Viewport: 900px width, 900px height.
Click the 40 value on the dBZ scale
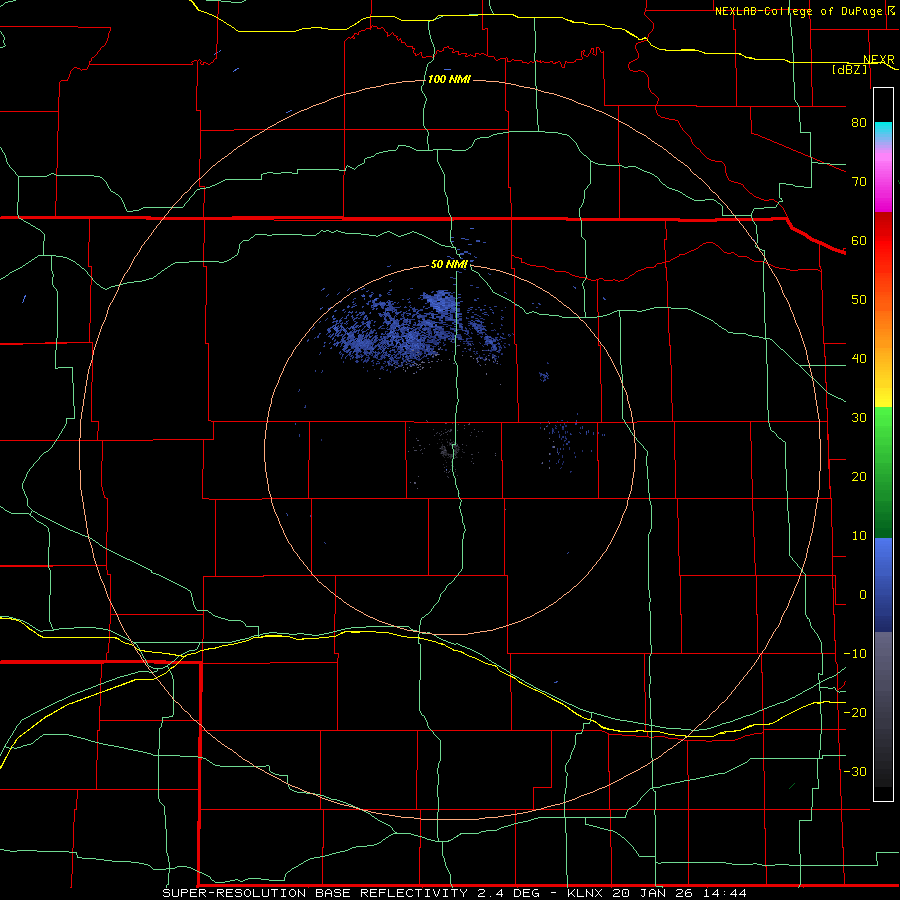859,359
